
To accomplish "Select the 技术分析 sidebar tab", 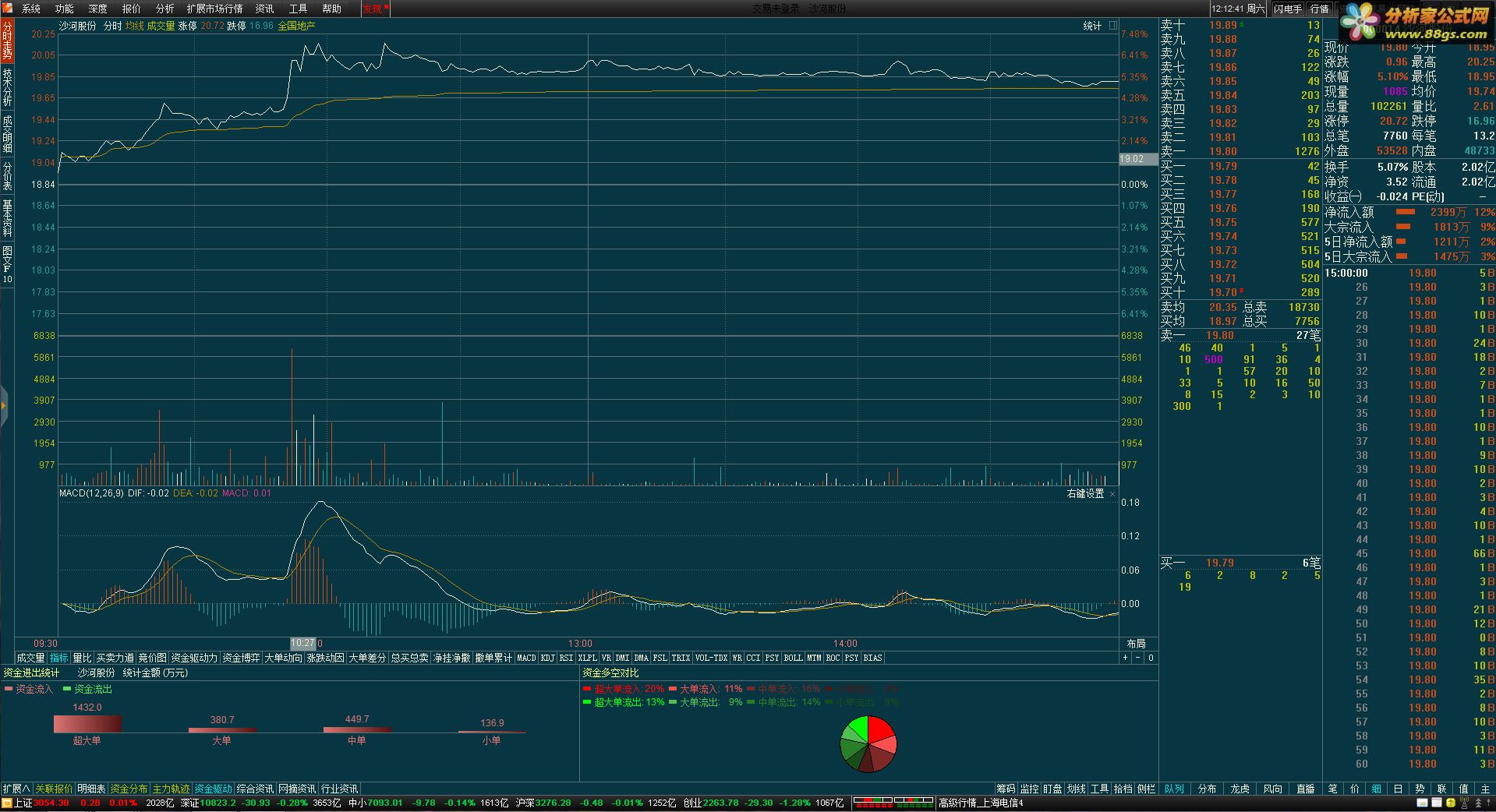I will click(x=7, y=86).
